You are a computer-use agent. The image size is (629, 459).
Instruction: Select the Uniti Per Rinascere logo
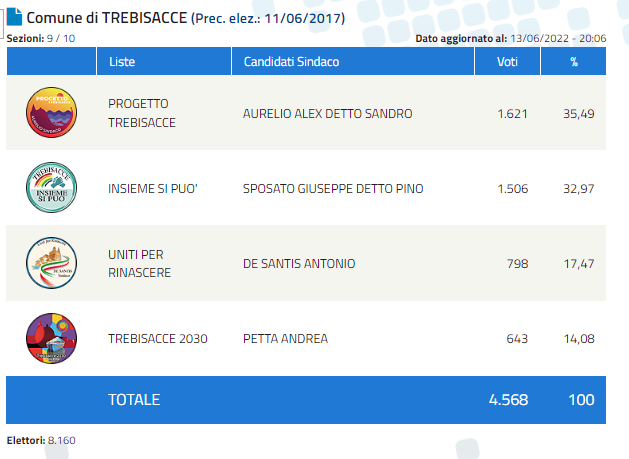tap(51, 263)
